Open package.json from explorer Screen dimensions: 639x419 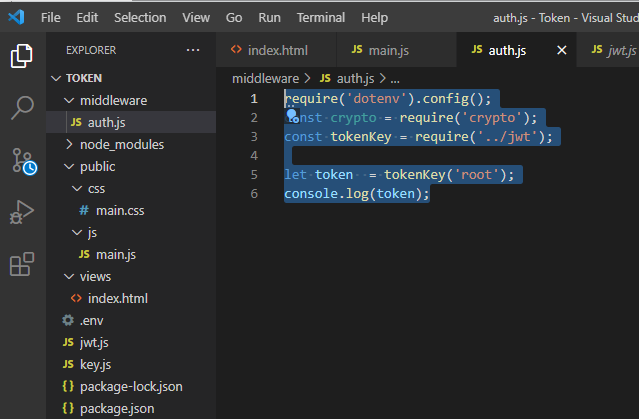131,408
